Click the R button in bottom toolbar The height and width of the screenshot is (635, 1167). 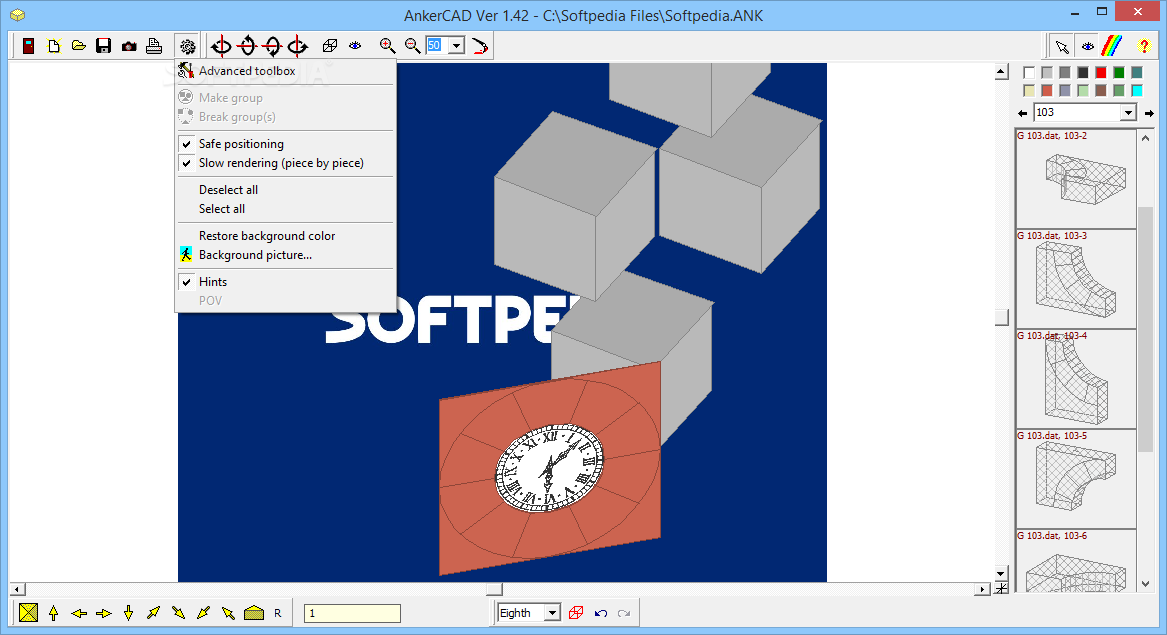point(278,613)
